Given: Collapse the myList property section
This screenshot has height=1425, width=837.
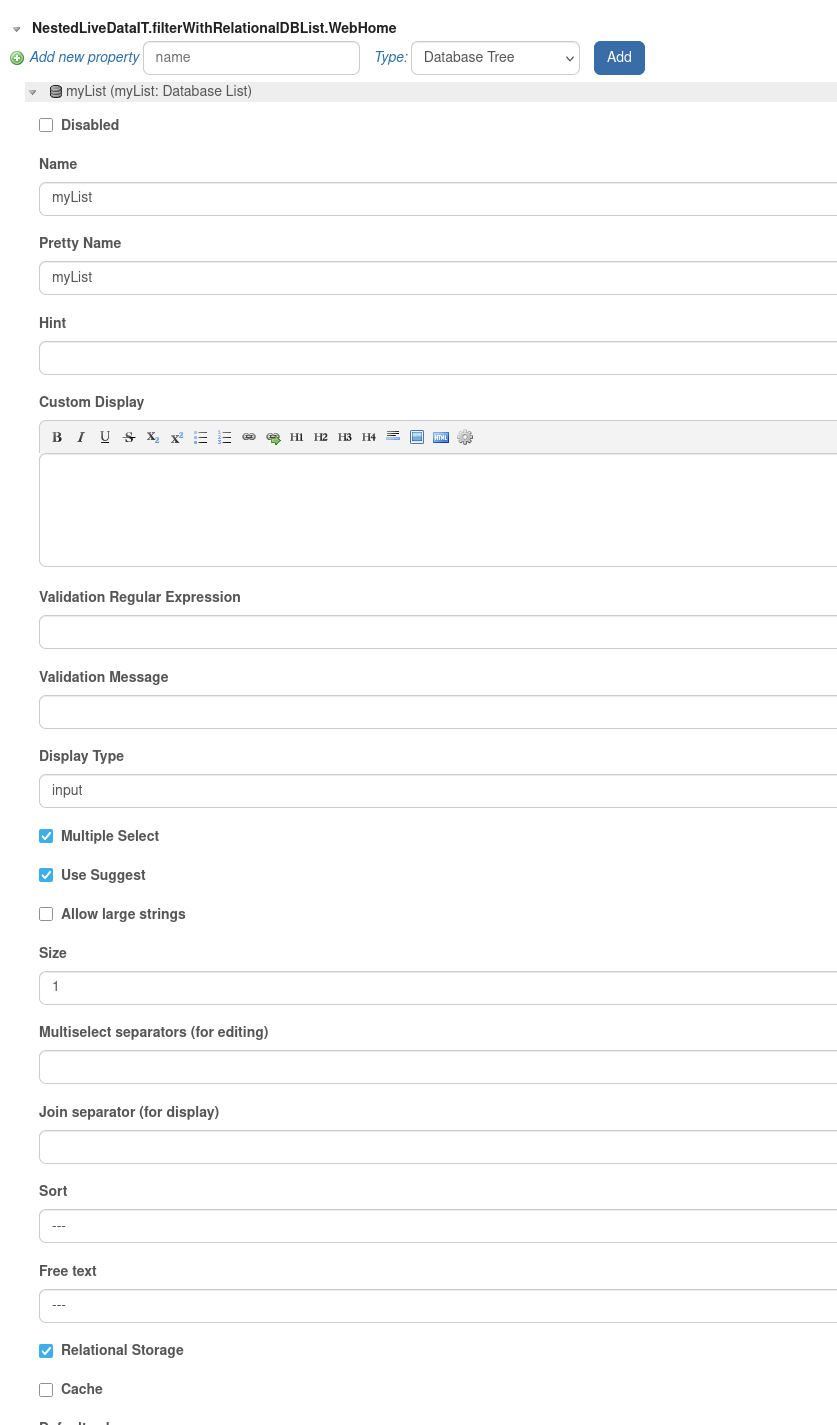Looking at the screenshot, I should click(33, 92).
